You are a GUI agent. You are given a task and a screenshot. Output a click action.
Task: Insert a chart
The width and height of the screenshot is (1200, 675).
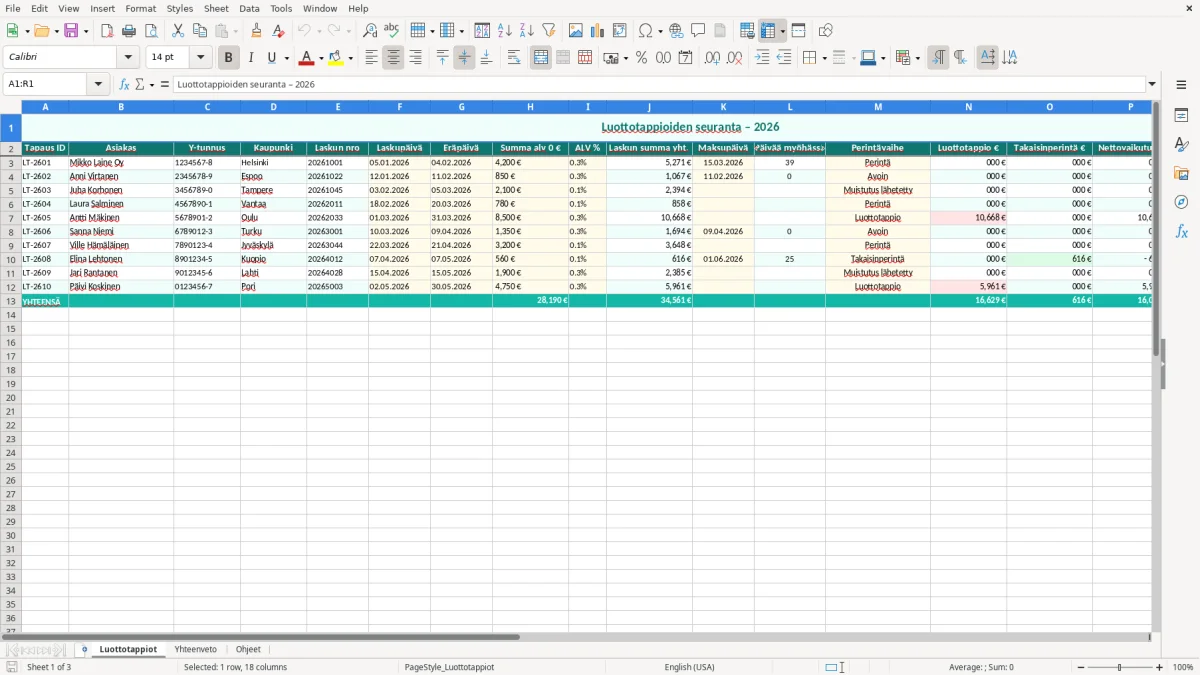(x=597, y=31)
